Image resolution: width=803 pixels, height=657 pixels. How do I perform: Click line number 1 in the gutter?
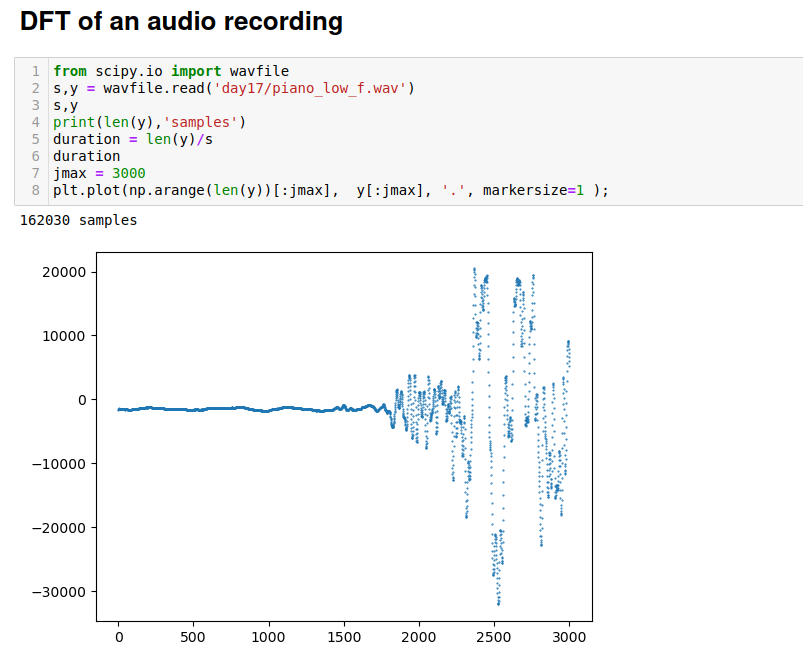pyautogui.click(x=35, y=71)
